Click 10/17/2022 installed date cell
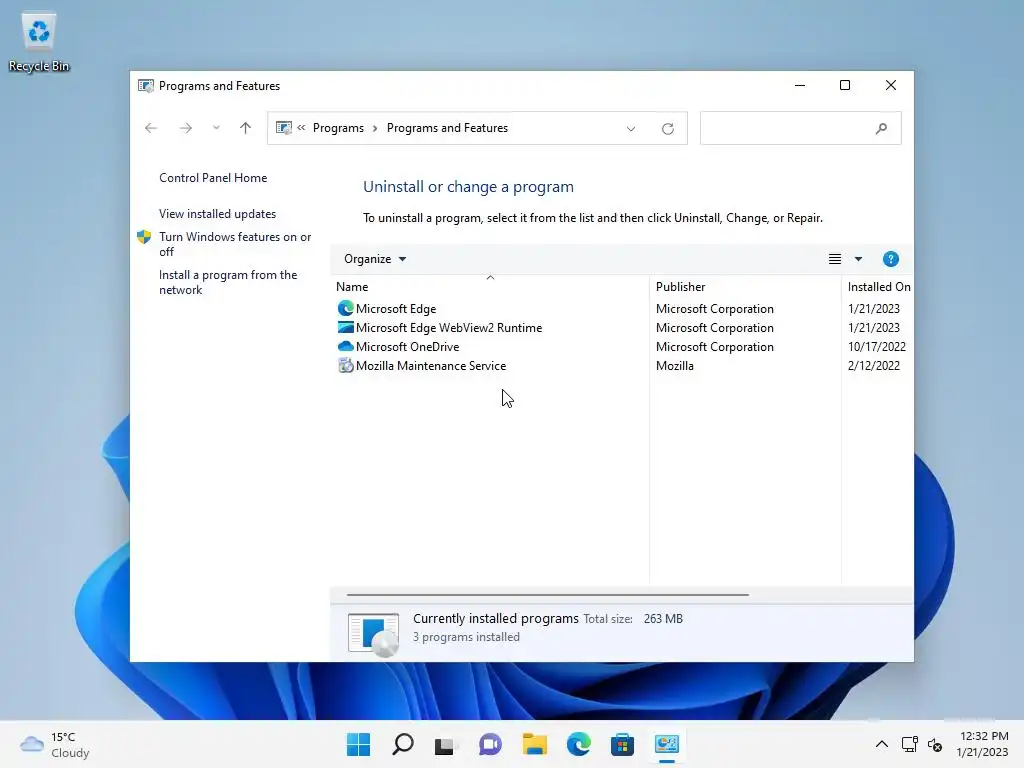This screenshot has width=1024, height=768. click(876, 347)
